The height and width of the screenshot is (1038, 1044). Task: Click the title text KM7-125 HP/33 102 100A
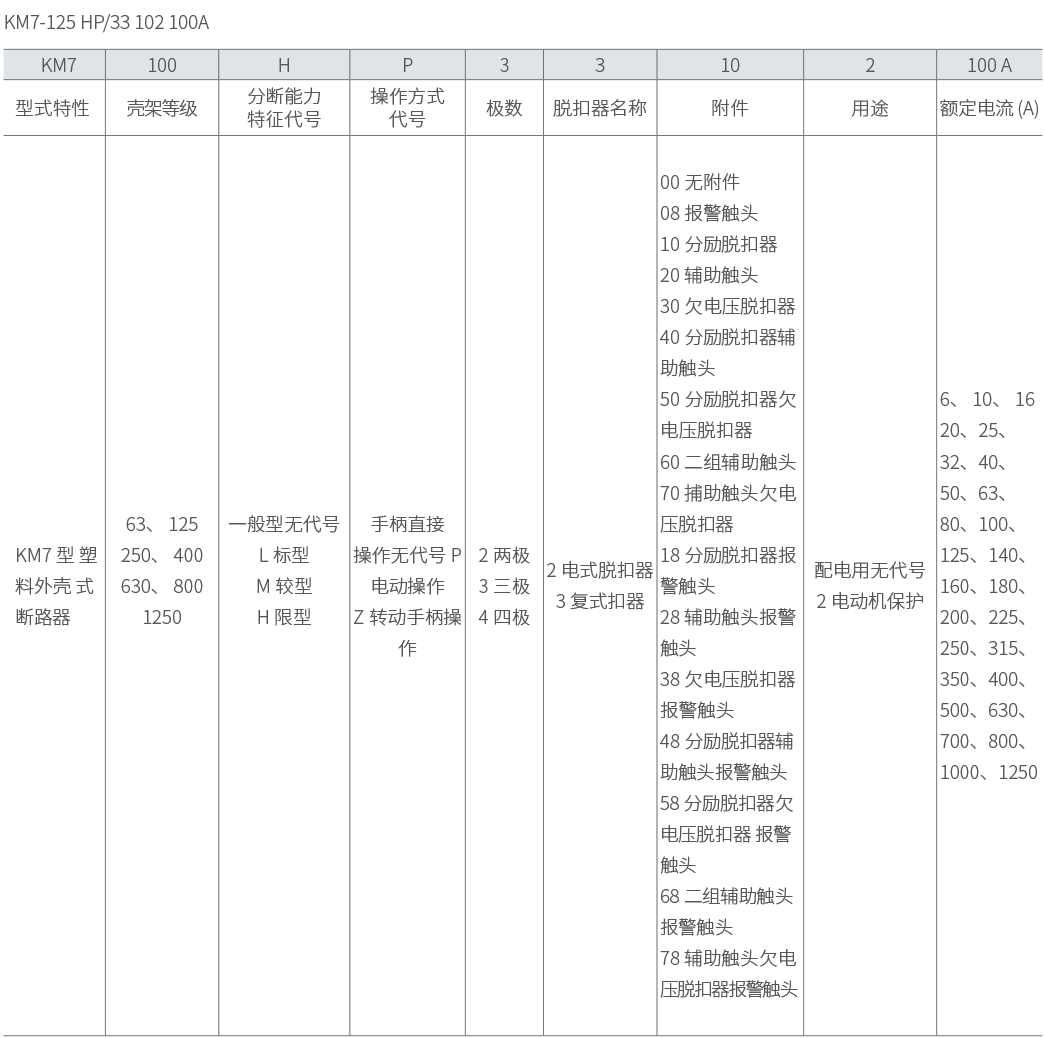tap(107, 23)
